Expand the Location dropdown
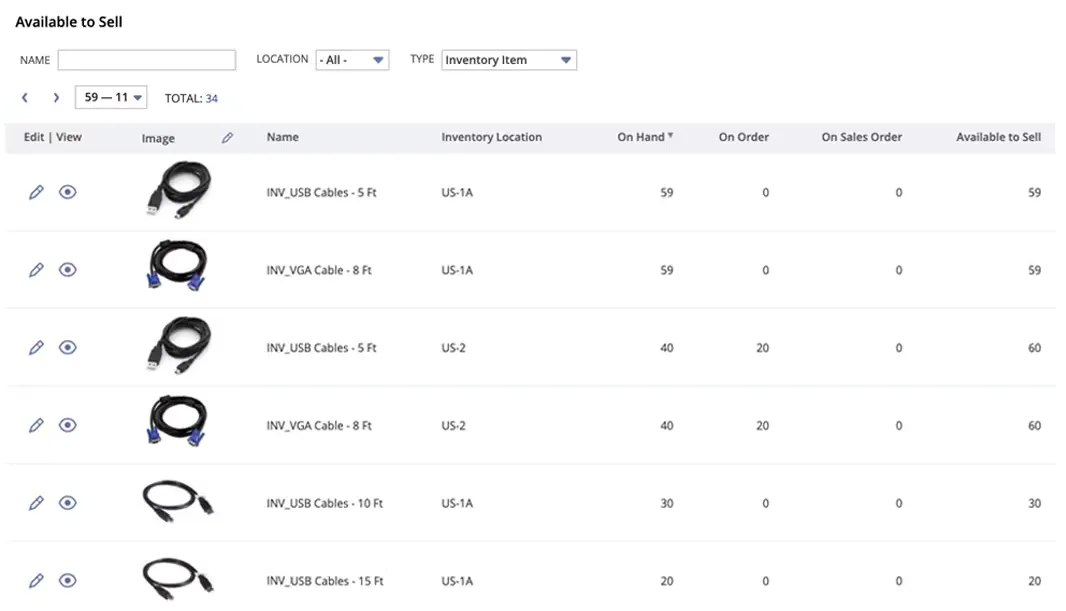The height and width of the screenshot is (611, 1066). click(352, 60)
